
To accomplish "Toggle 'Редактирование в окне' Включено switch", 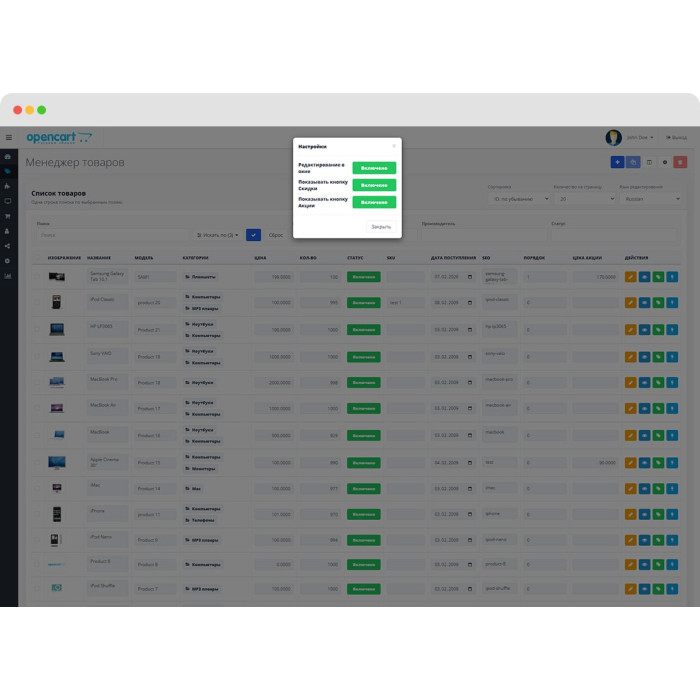I will (374, 168).
